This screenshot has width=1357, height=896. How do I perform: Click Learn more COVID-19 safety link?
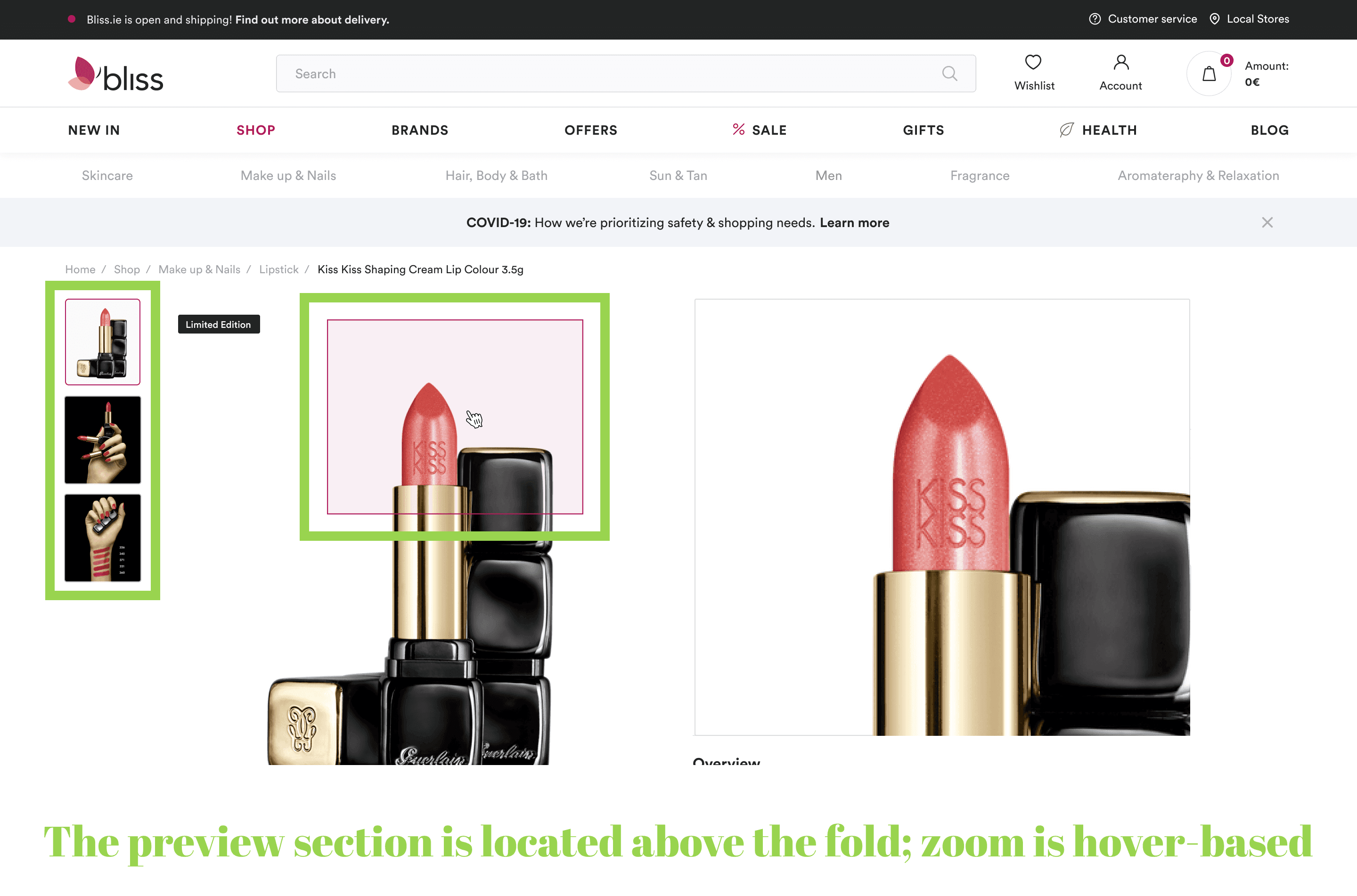(855, 222)
